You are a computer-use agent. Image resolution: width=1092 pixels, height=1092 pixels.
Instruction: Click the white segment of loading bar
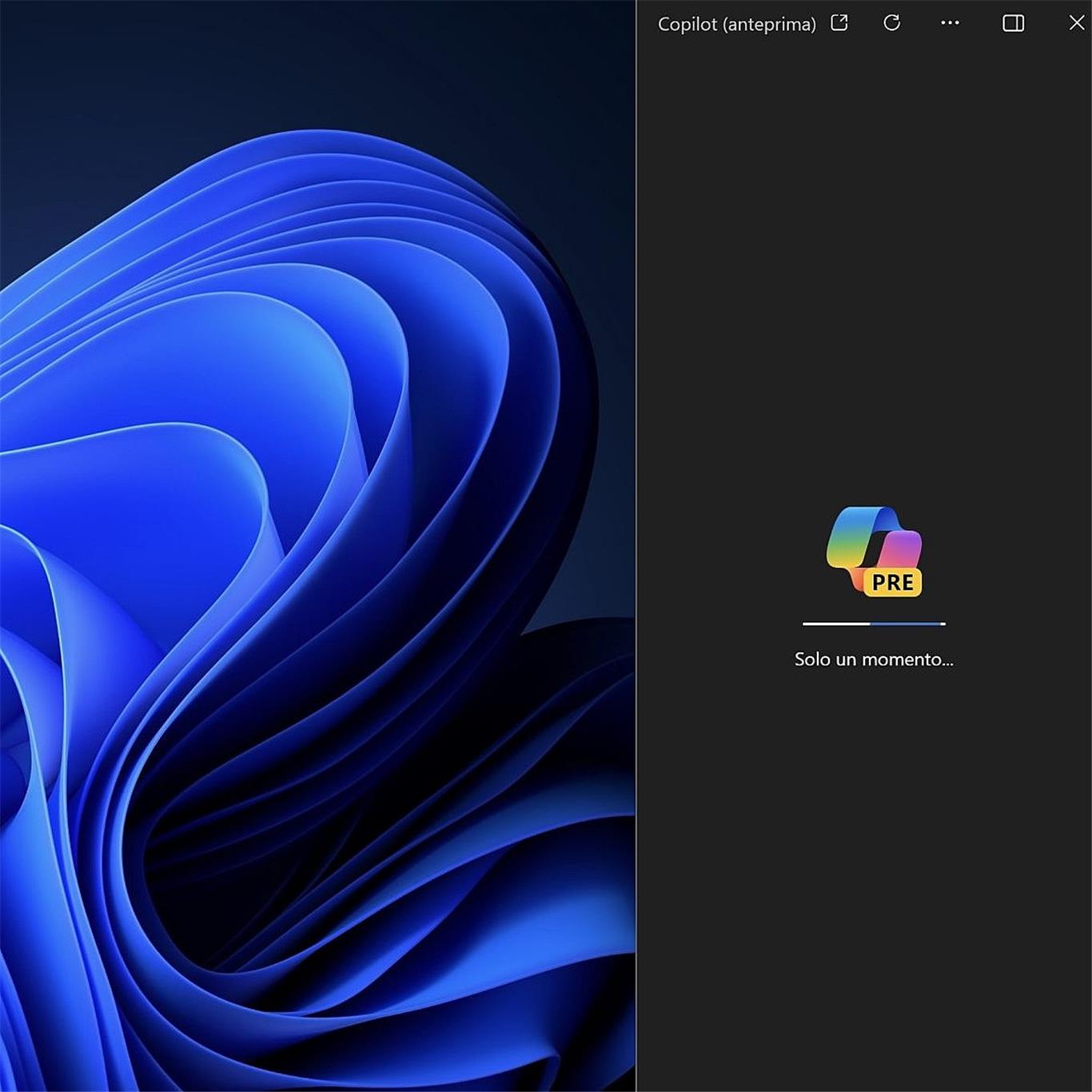835,624
